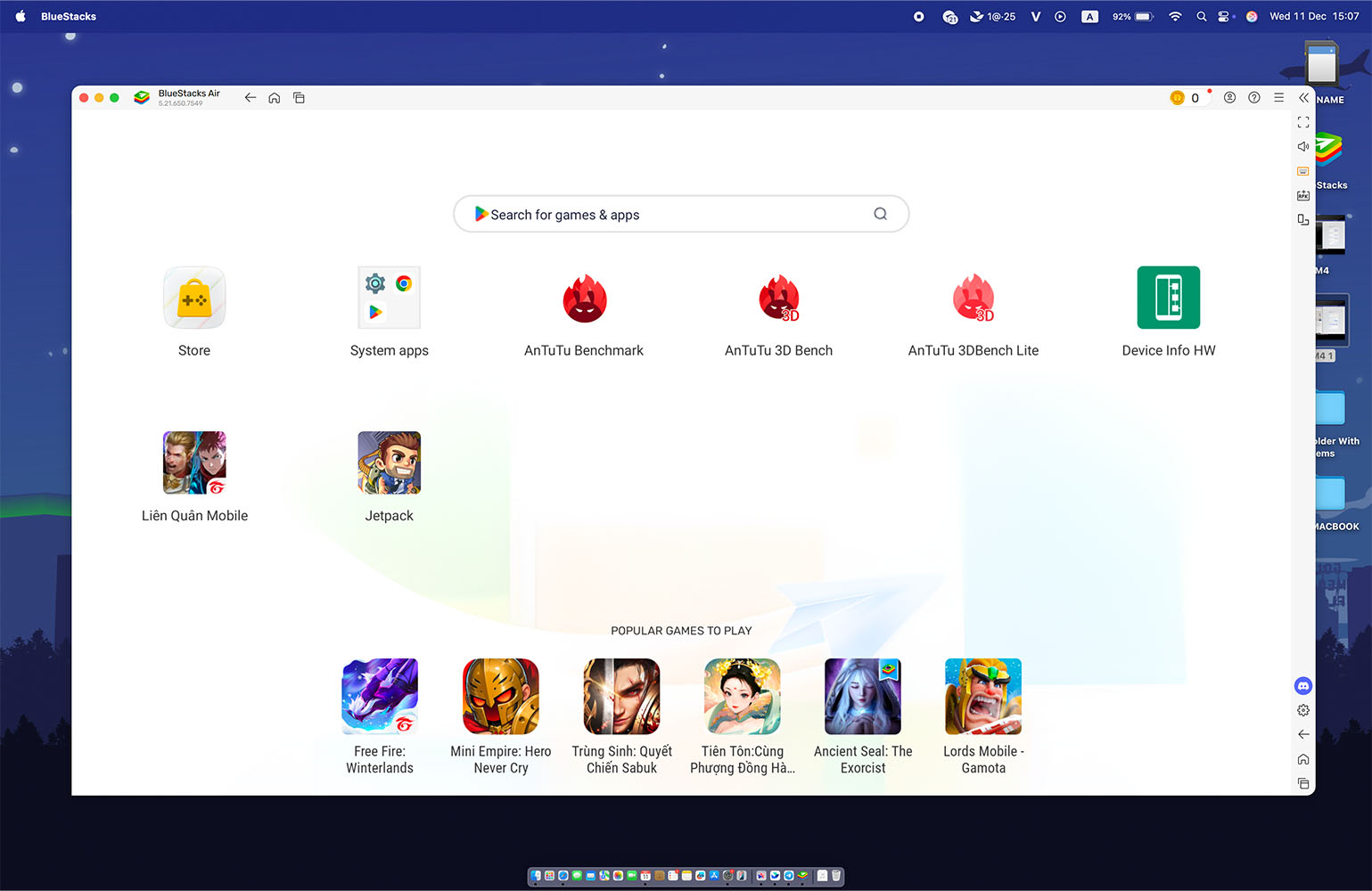Screen dimensions: 1372x891
Task: Open the BlueStacks account profile
Action: [1229, 98]
